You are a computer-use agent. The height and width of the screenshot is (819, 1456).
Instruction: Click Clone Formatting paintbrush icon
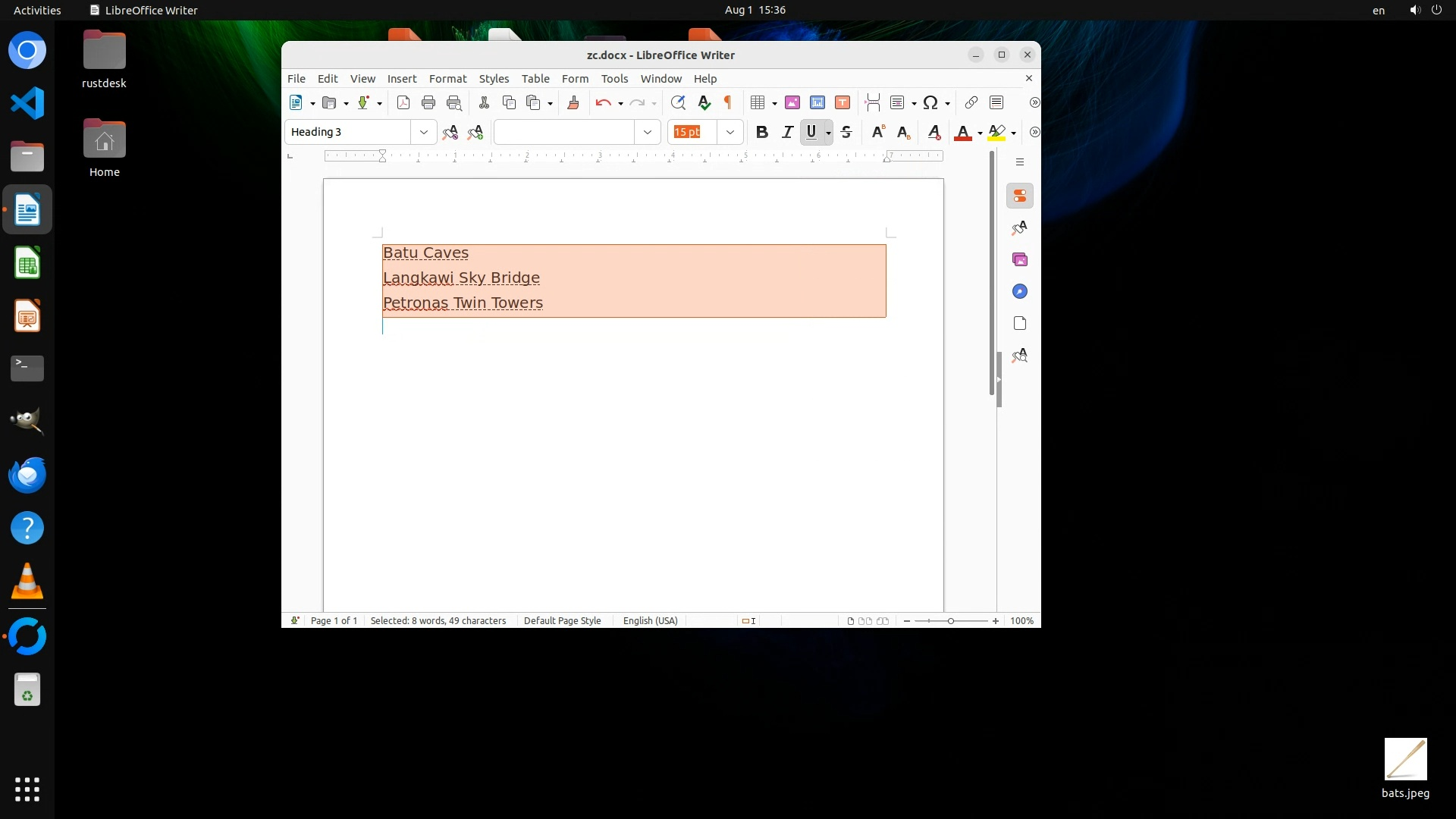[573, 102]
